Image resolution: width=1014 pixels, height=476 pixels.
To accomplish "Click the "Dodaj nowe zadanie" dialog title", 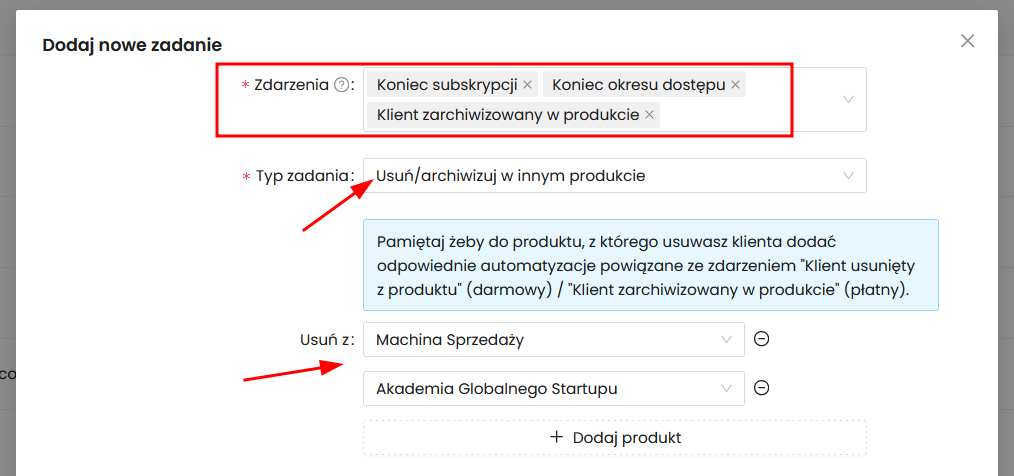I will [x=132, y=45].
